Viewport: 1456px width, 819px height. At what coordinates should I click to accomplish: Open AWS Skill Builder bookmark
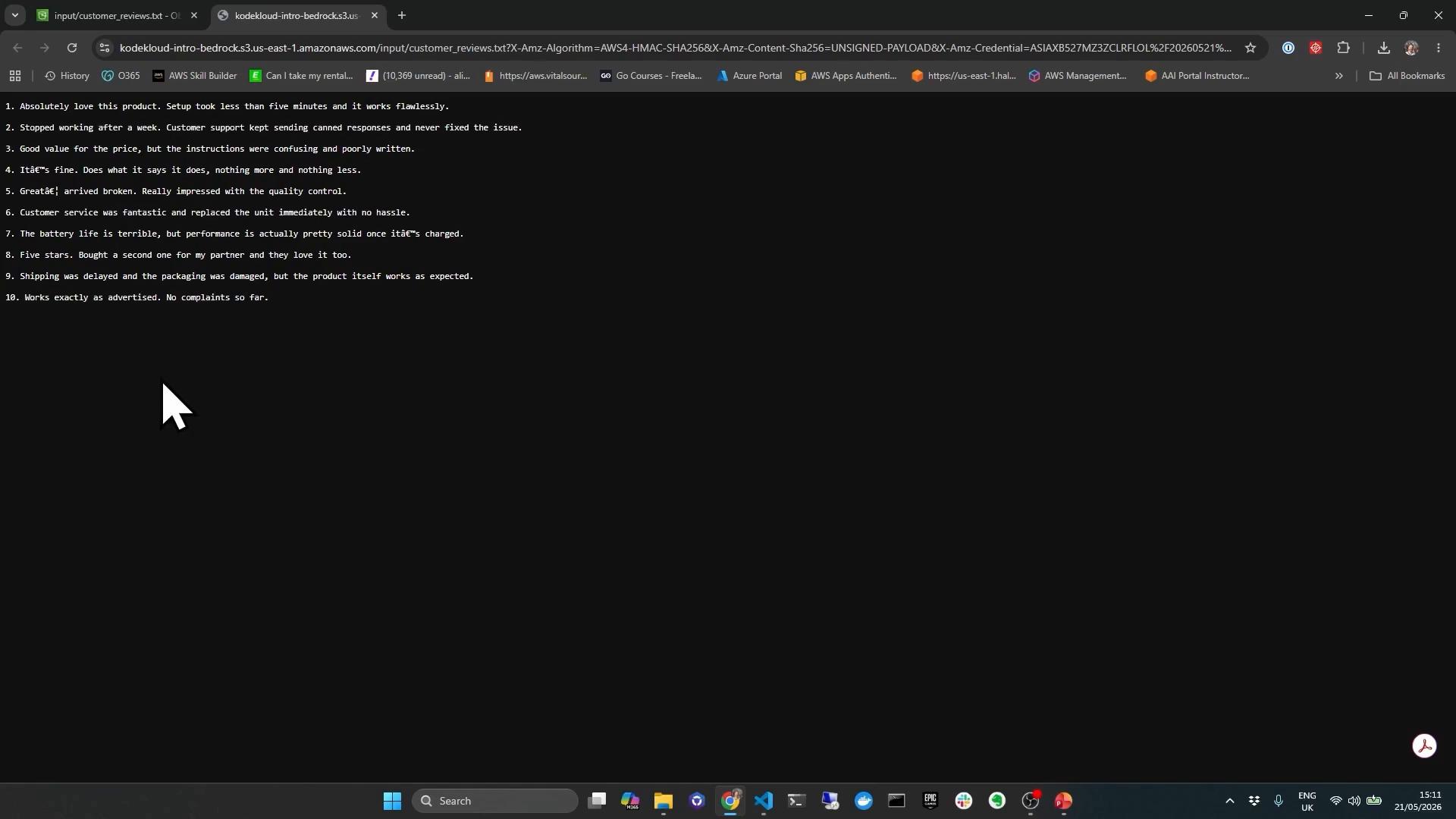(195, 76)
